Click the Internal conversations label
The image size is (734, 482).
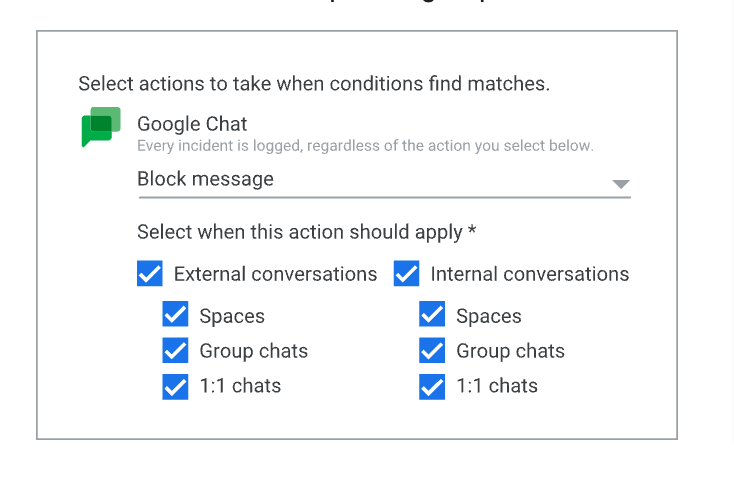tap(529, 274)
